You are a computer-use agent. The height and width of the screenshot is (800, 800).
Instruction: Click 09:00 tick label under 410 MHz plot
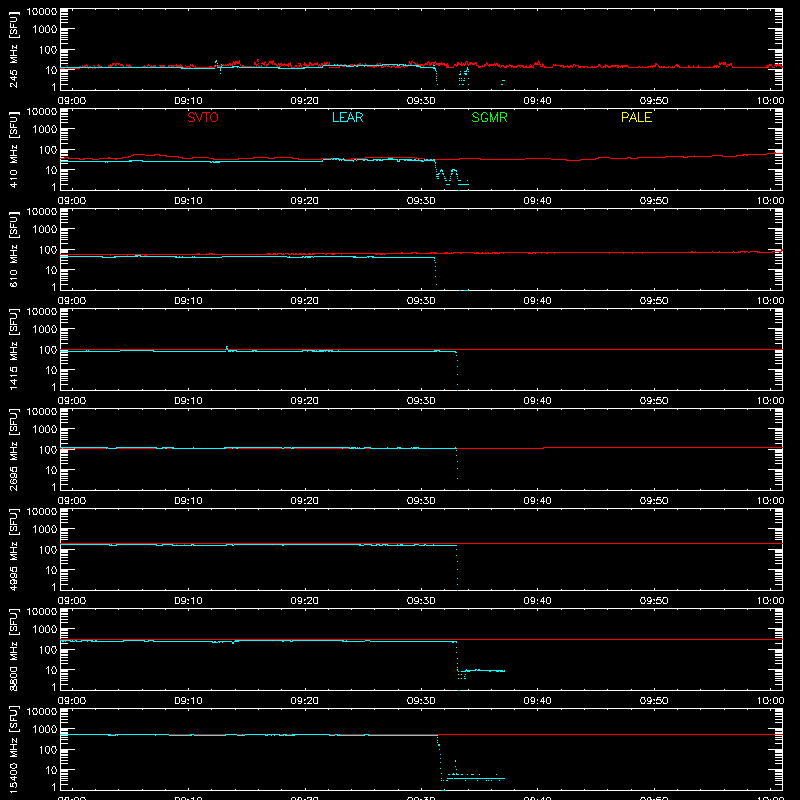pos(72,201)
